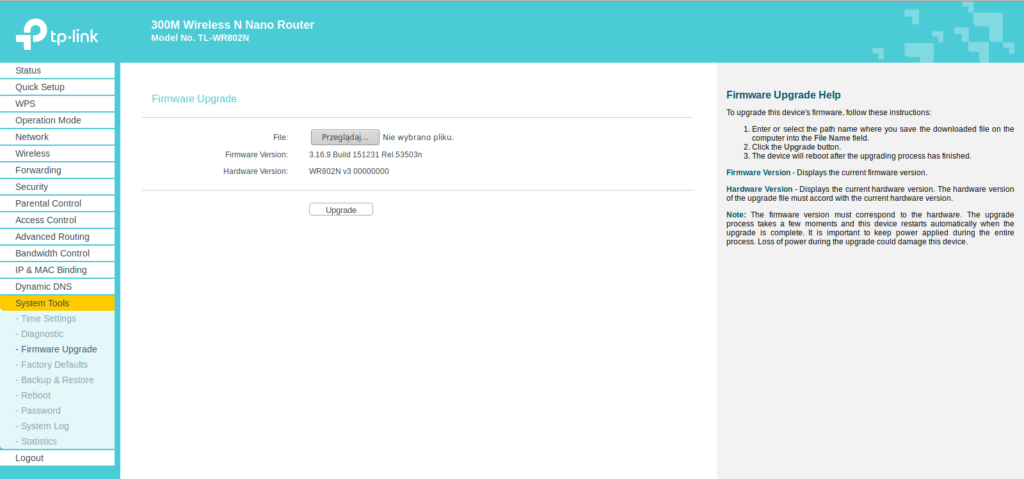Open the Security menu
Screen dimensions: 1024x479
point(32,187)
